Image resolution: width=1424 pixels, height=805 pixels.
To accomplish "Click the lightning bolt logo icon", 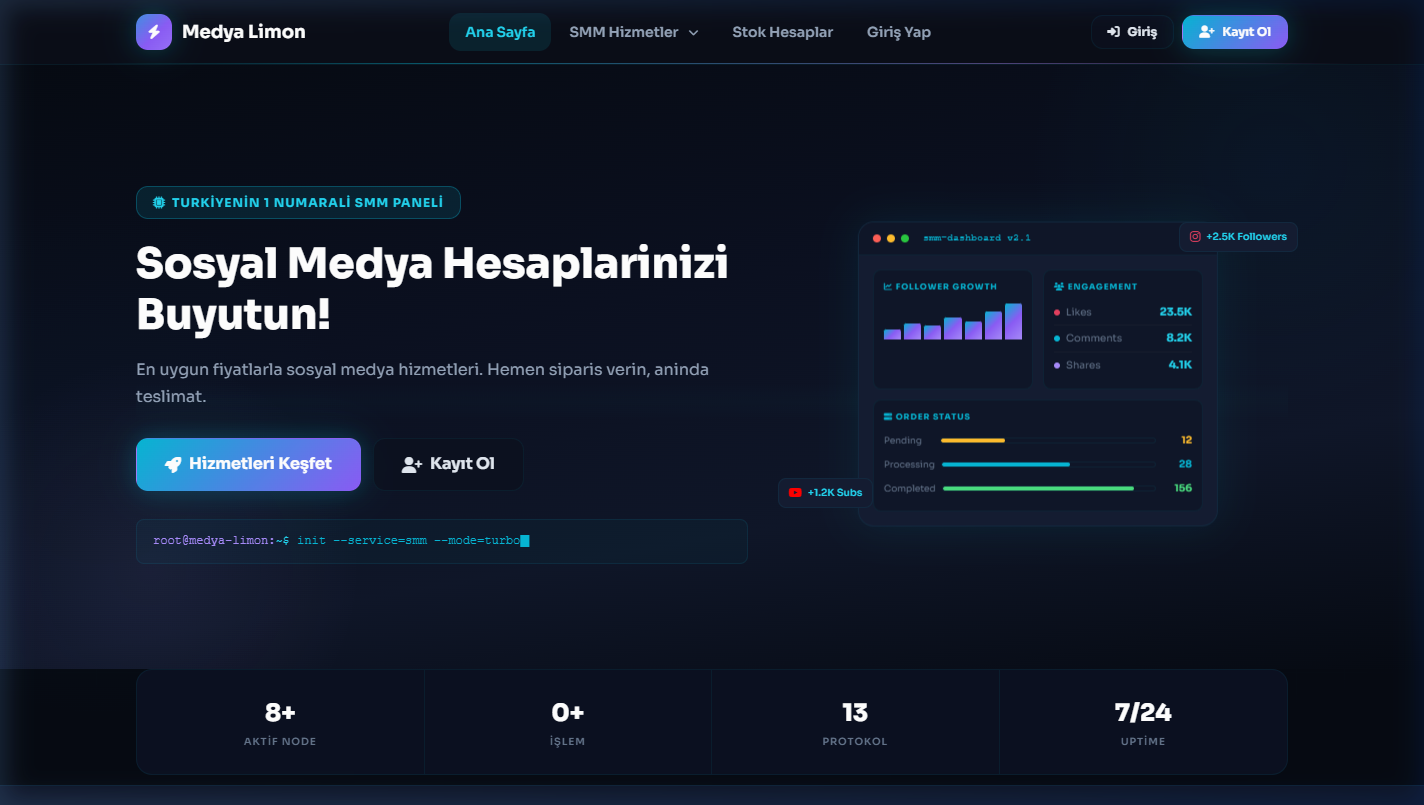I will 153,31.
